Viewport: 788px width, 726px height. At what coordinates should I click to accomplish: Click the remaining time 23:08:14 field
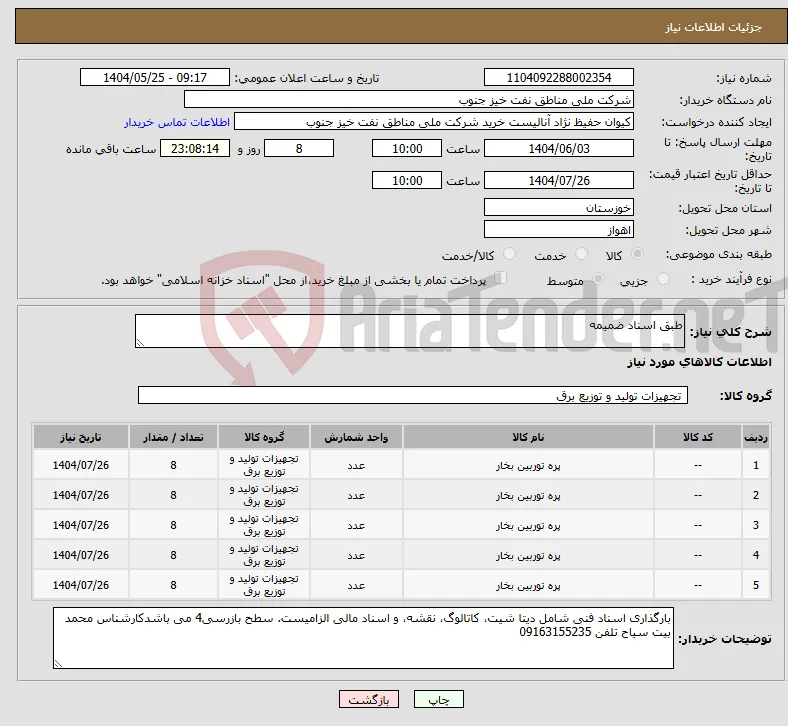pos(195,149)
